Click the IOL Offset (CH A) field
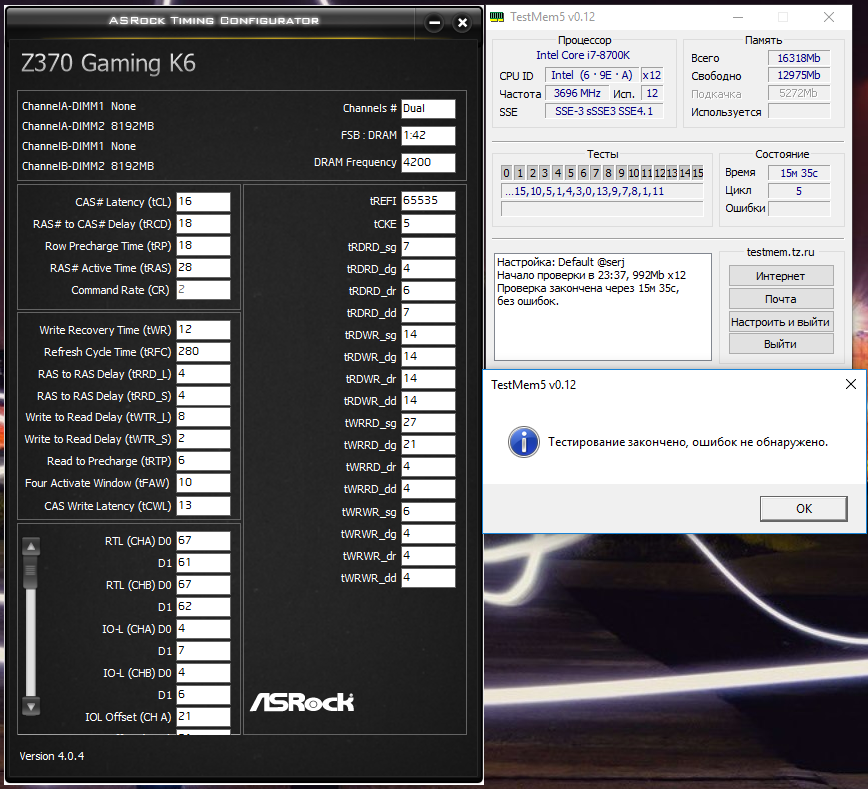 coord(203,717)
